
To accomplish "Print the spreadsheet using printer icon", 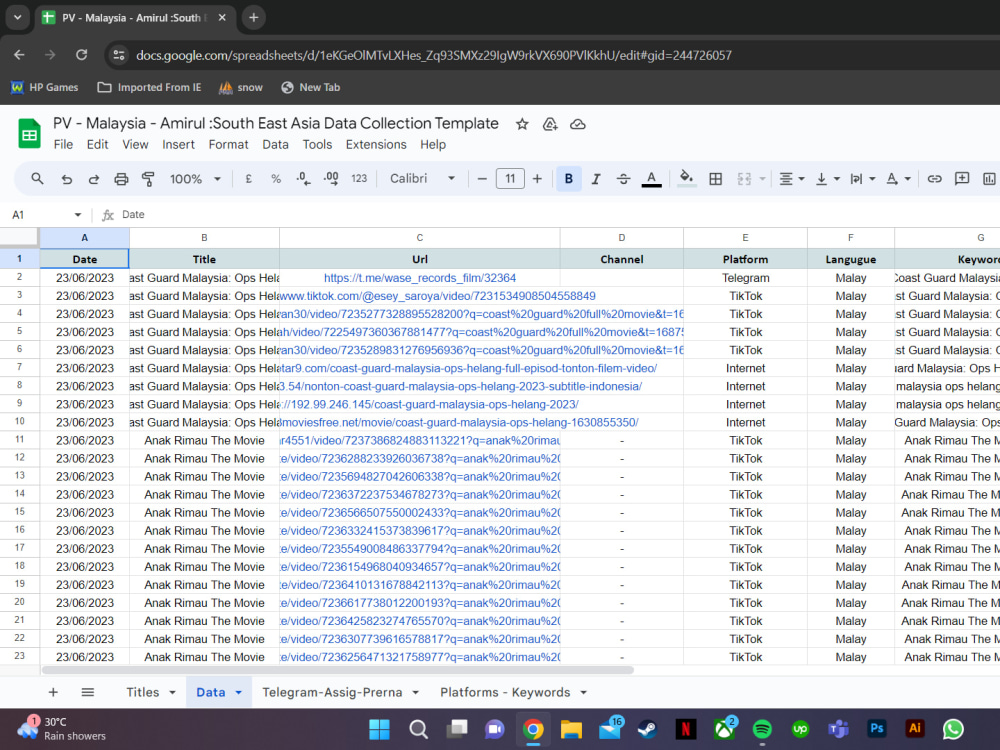I will [121, 179].
